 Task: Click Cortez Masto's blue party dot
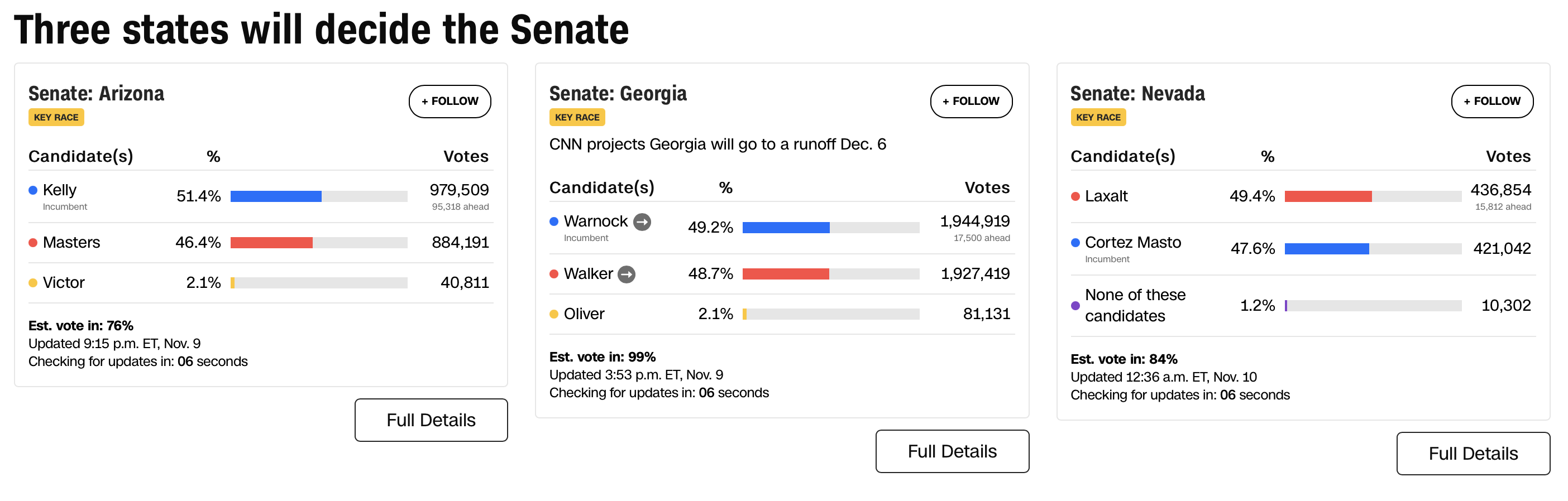tap(1075, 243)
